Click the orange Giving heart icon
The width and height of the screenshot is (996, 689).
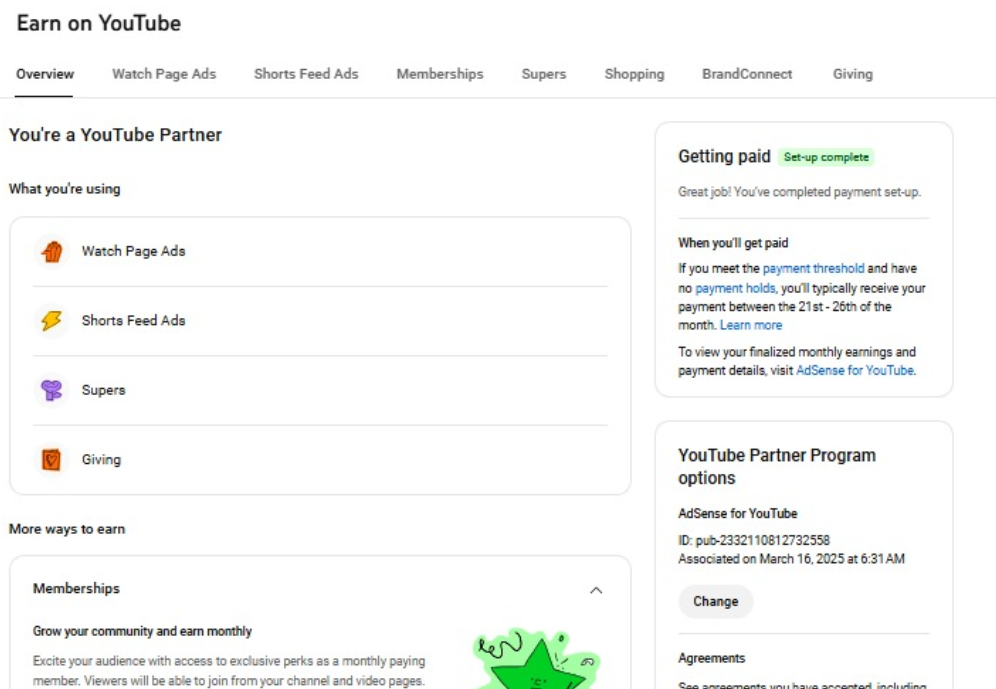[51, 459]
